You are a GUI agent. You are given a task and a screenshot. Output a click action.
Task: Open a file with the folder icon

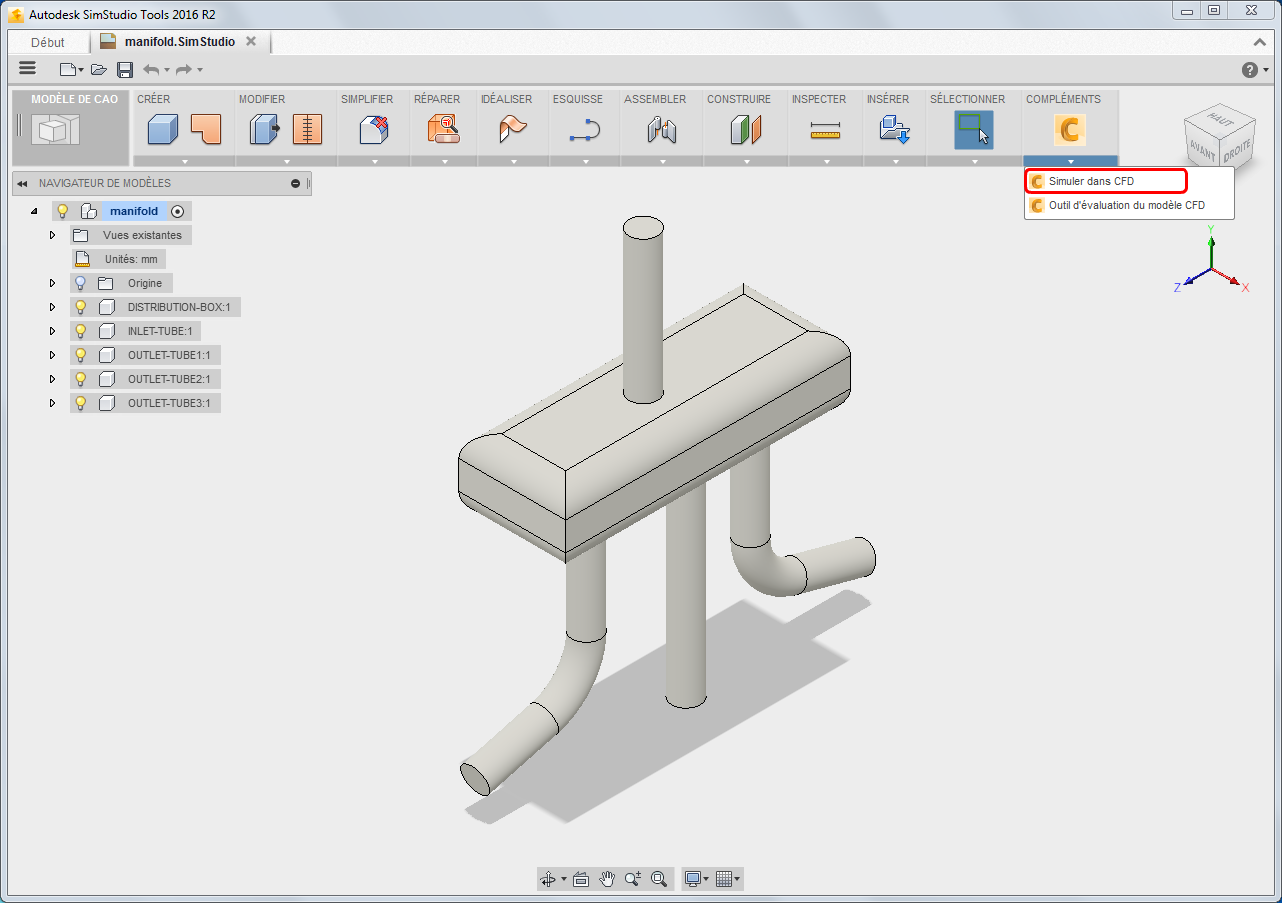(x=98, y=69)
